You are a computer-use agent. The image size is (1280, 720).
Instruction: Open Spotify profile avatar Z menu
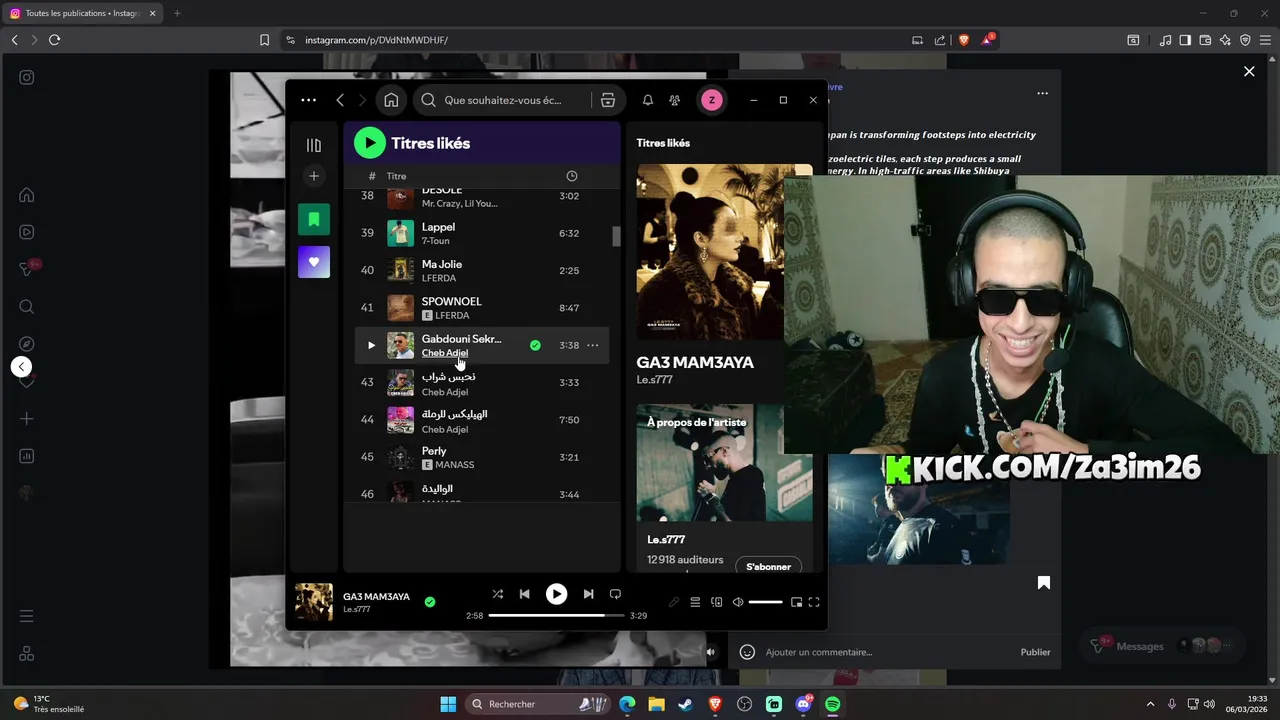coord(712,100)
